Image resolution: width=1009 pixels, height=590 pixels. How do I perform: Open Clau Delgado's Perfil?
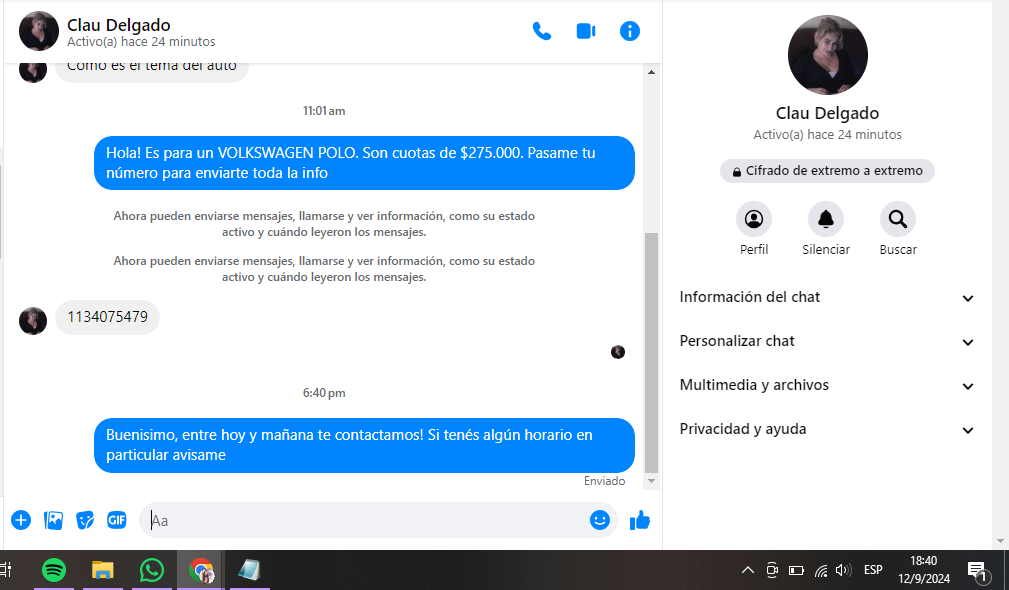pos(754,219)
